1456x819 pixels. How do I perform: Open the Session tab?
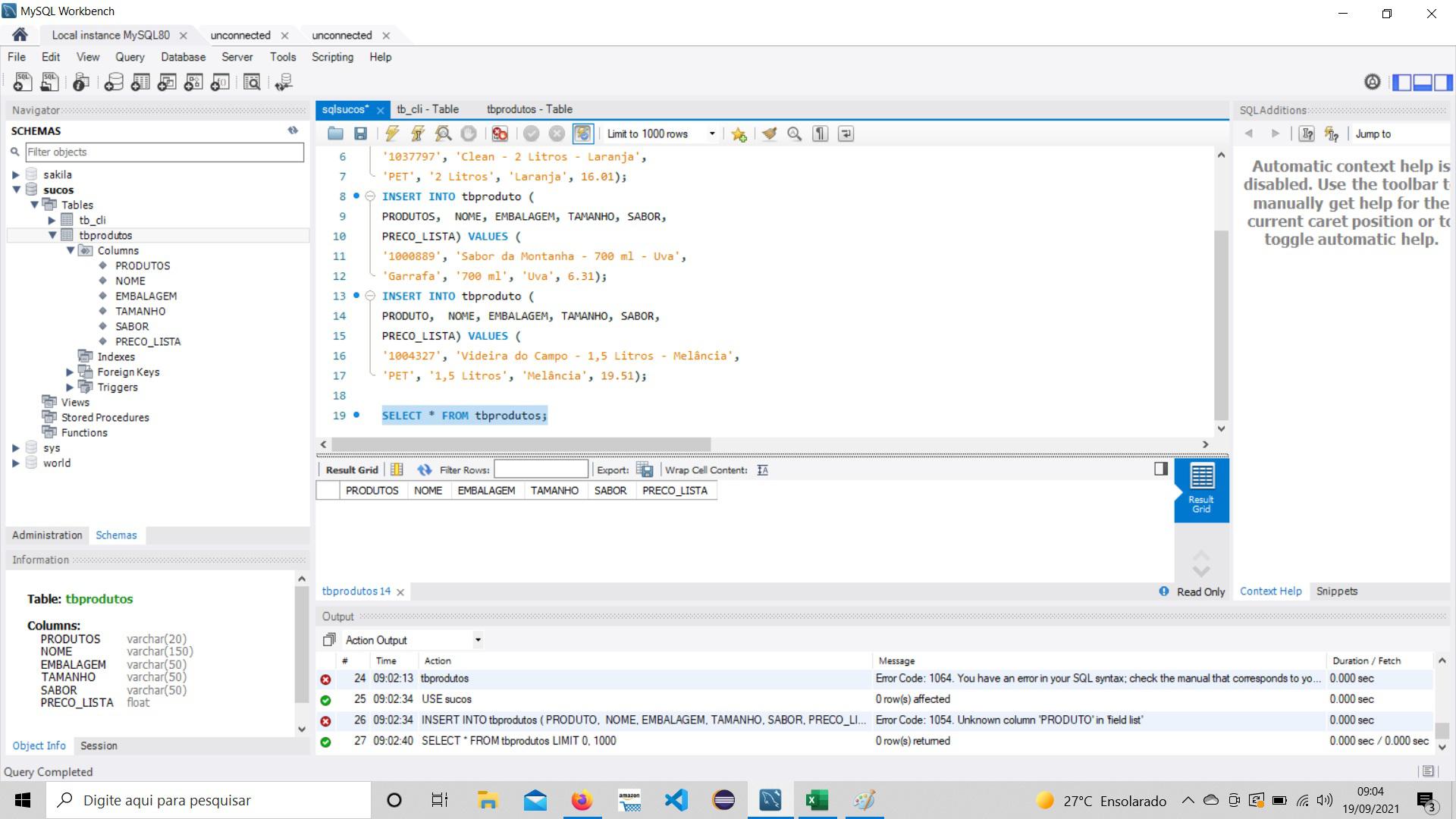point(99,746)
